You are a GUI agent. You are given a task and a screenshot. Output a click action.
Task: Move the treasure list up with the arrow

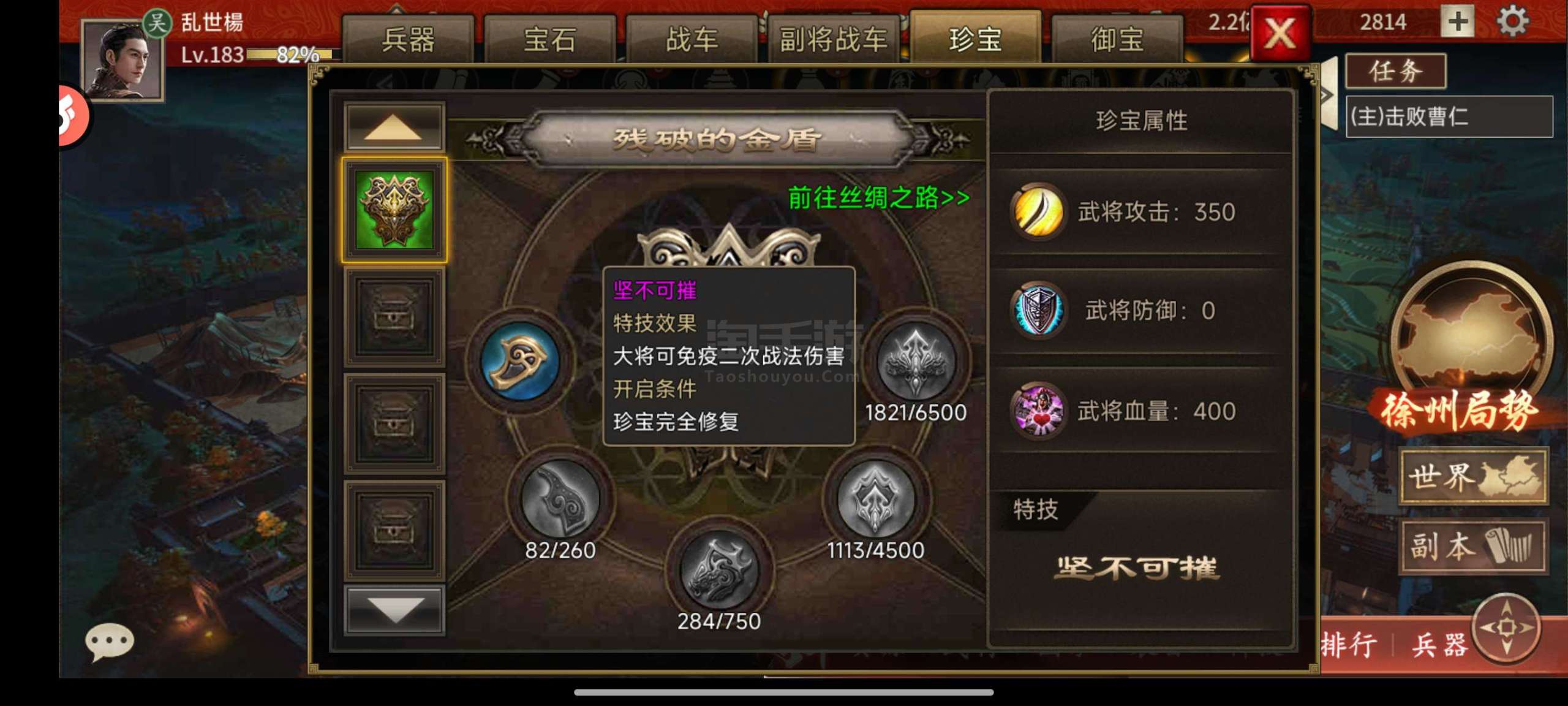pyautogui.click(x=394, y=127)
